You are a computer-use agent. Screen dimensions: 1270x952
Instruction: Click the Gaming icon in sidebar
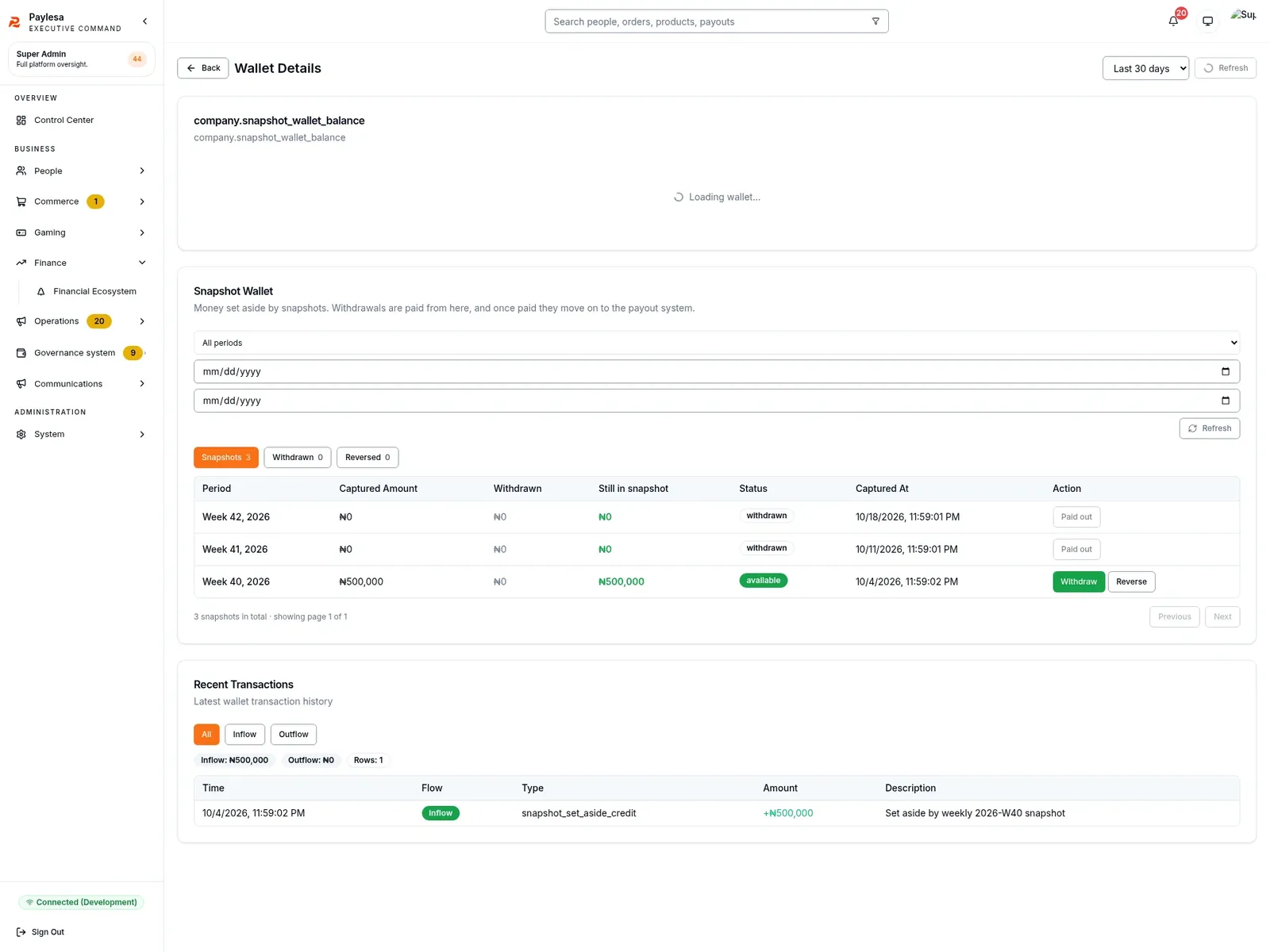coord(21,232)
